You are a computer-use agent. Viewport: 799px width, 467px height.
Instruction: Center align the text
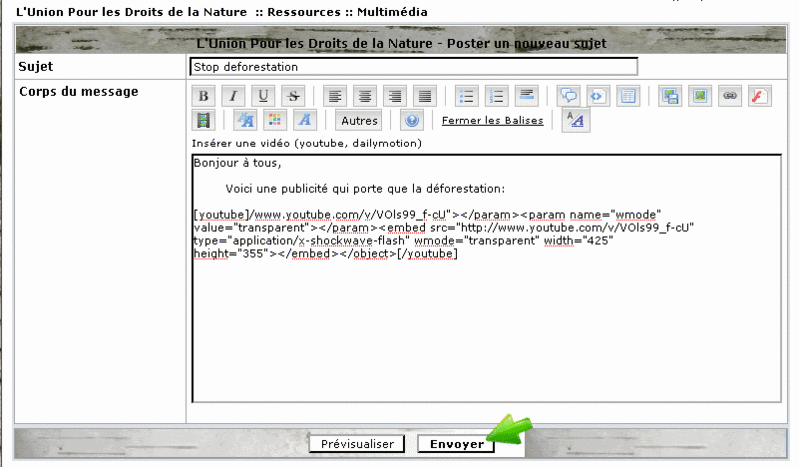365,96
